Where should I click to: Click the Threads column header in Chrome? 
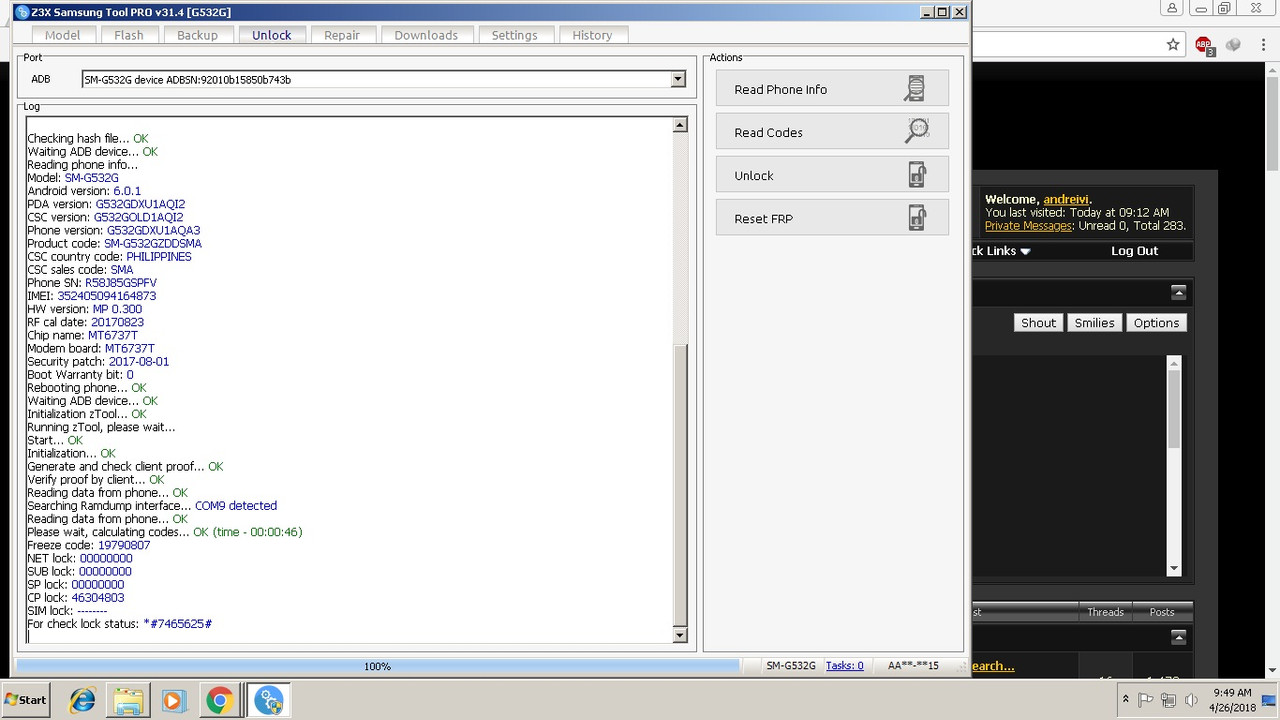click(1105, 612)
